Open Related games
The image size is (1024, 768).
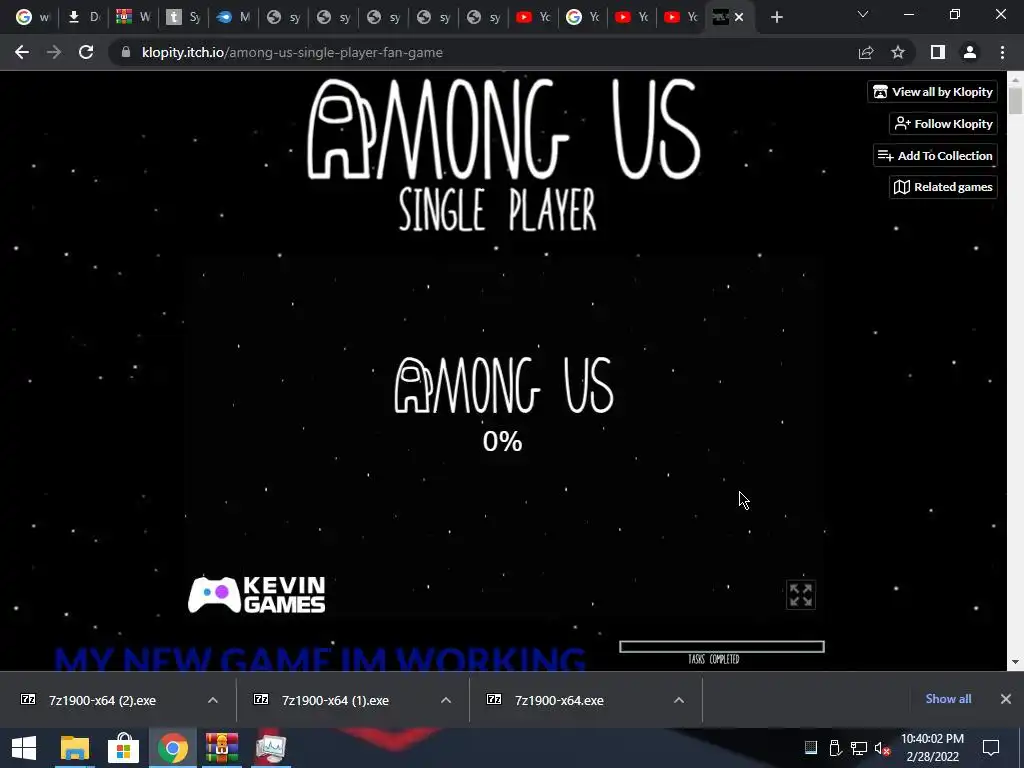tap(943, 187)
